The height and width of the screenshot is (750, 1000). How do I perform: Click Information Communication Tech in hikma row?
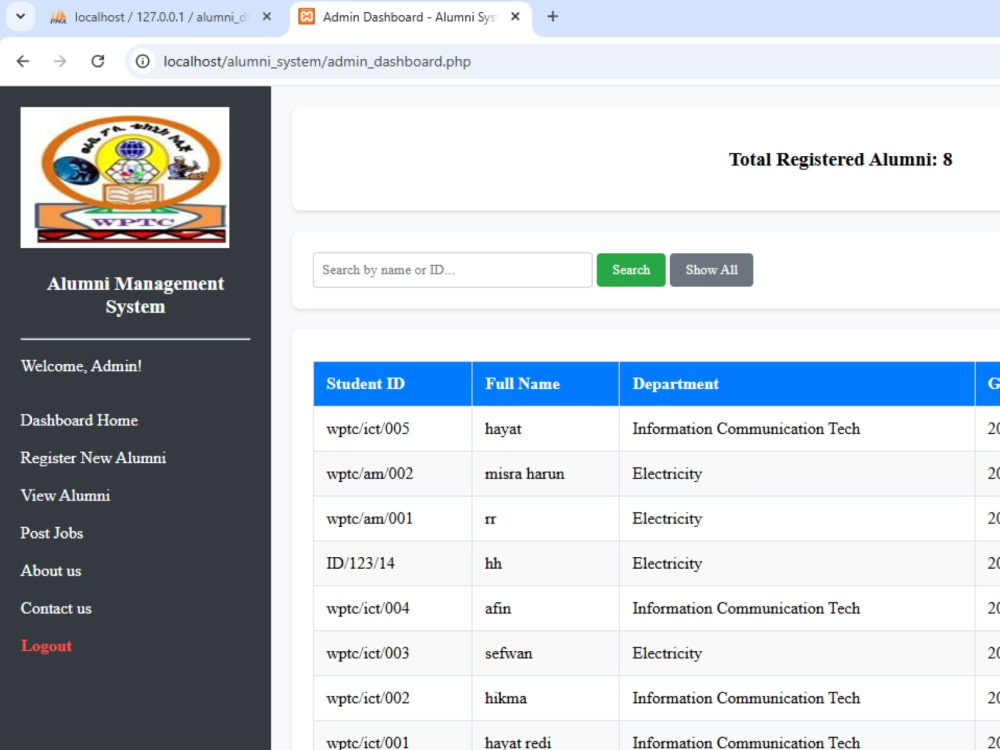click(746, 698)
